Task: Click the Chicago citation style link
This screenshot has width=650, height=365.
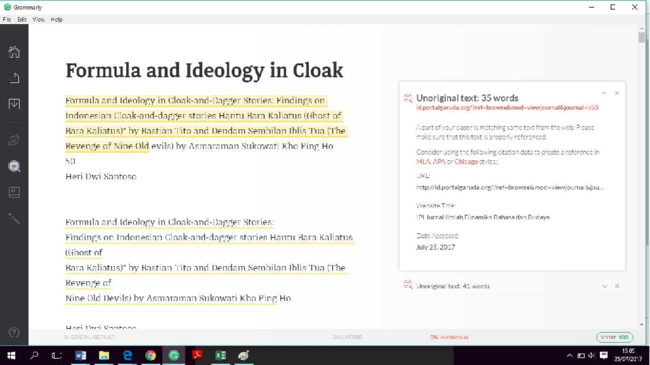Action: point(466,161)
